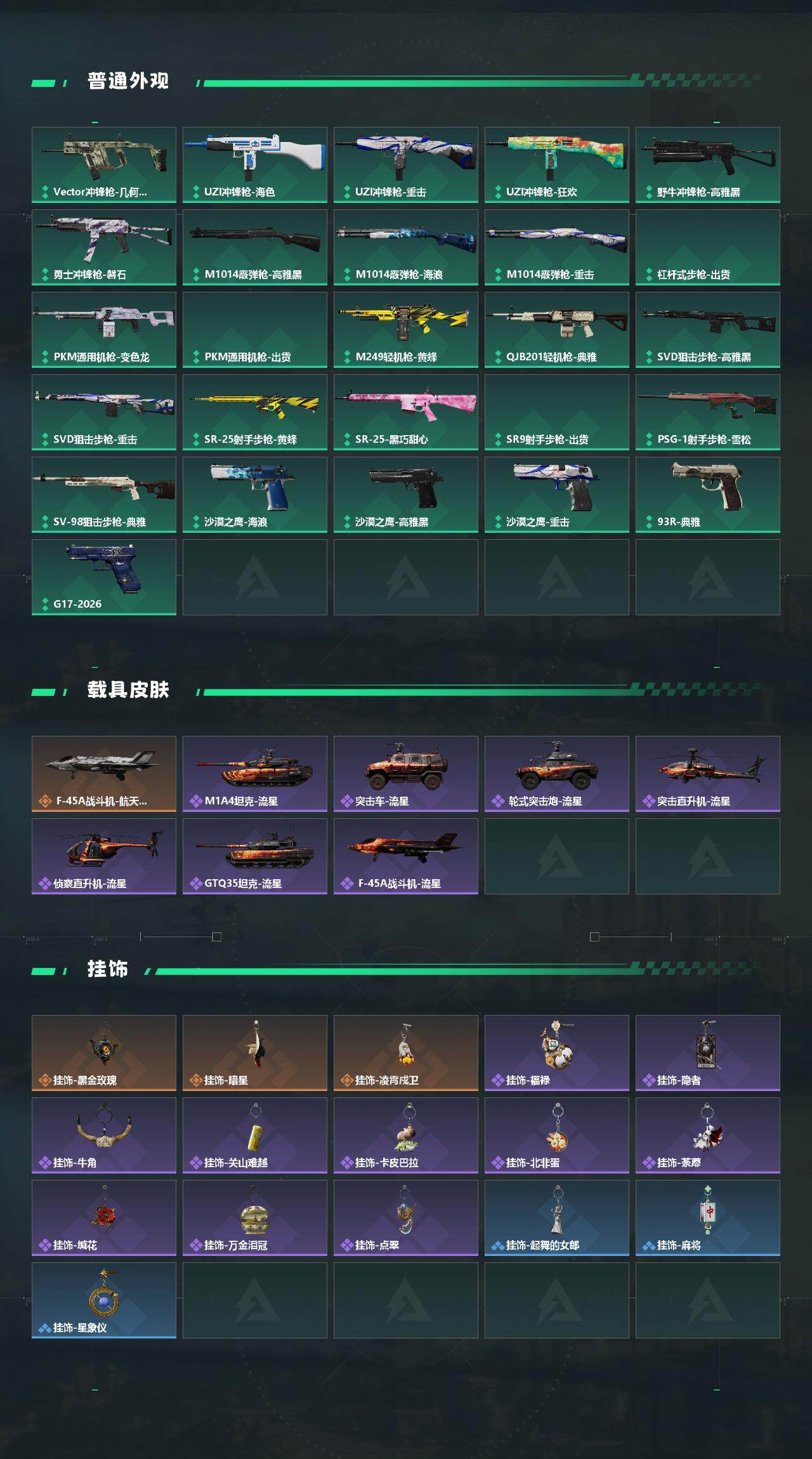Open the M249轻机枪-黄蜂 weapon skin

pos(406,330)
